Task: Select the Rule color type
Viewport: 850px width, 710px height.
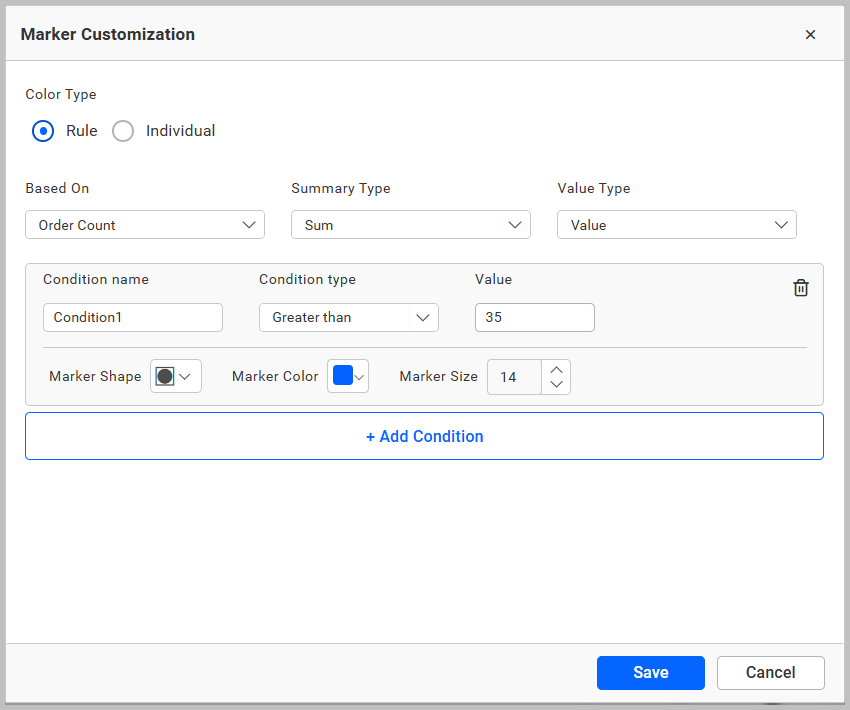Action: pos(42,131)
